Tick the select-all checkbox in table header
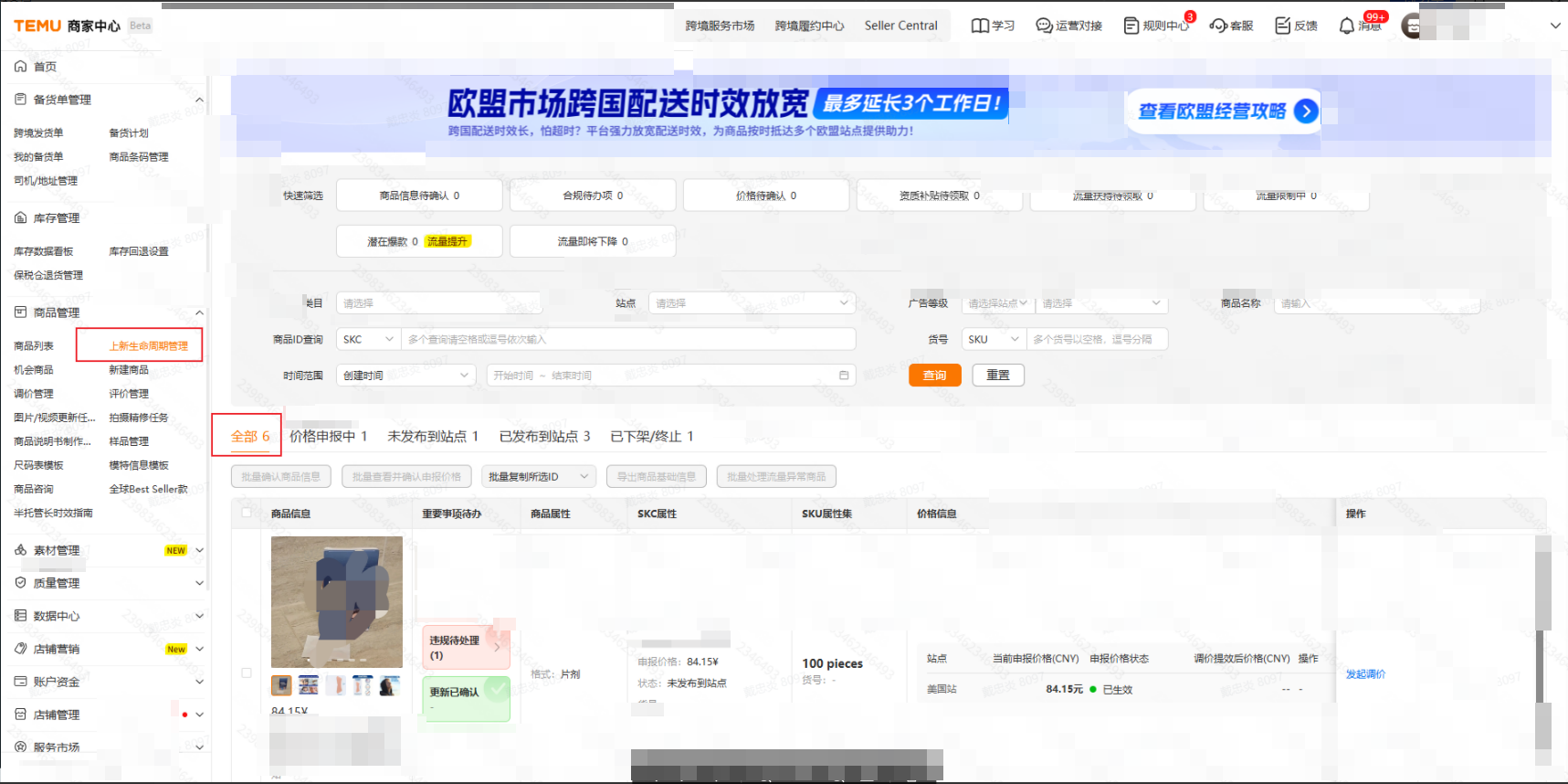Viewport: 1568px width, 784px height. [247, 513]
